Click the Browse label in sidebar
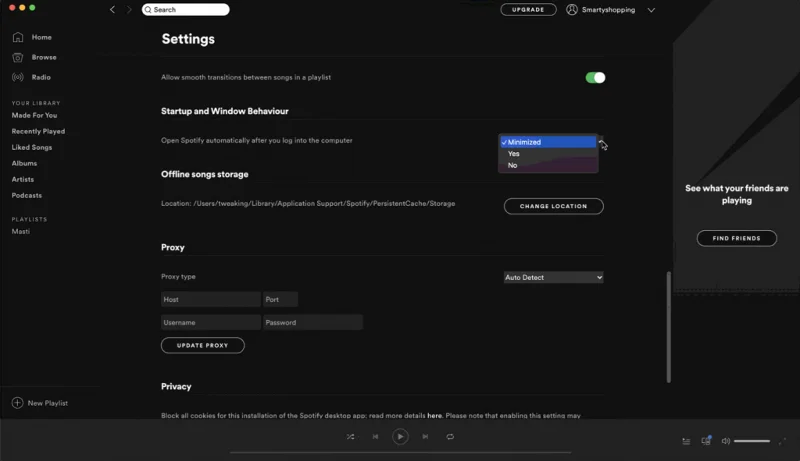This screenshot has width=800, height=461. [x=44, y=57]
